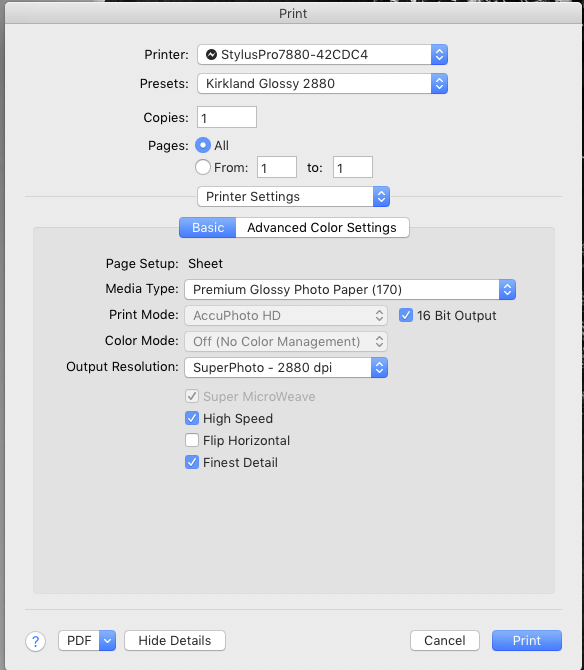This screenshot has height=670, width=584.
Task: Click the Printer popup stepper arrows
Action: (439, 55)
